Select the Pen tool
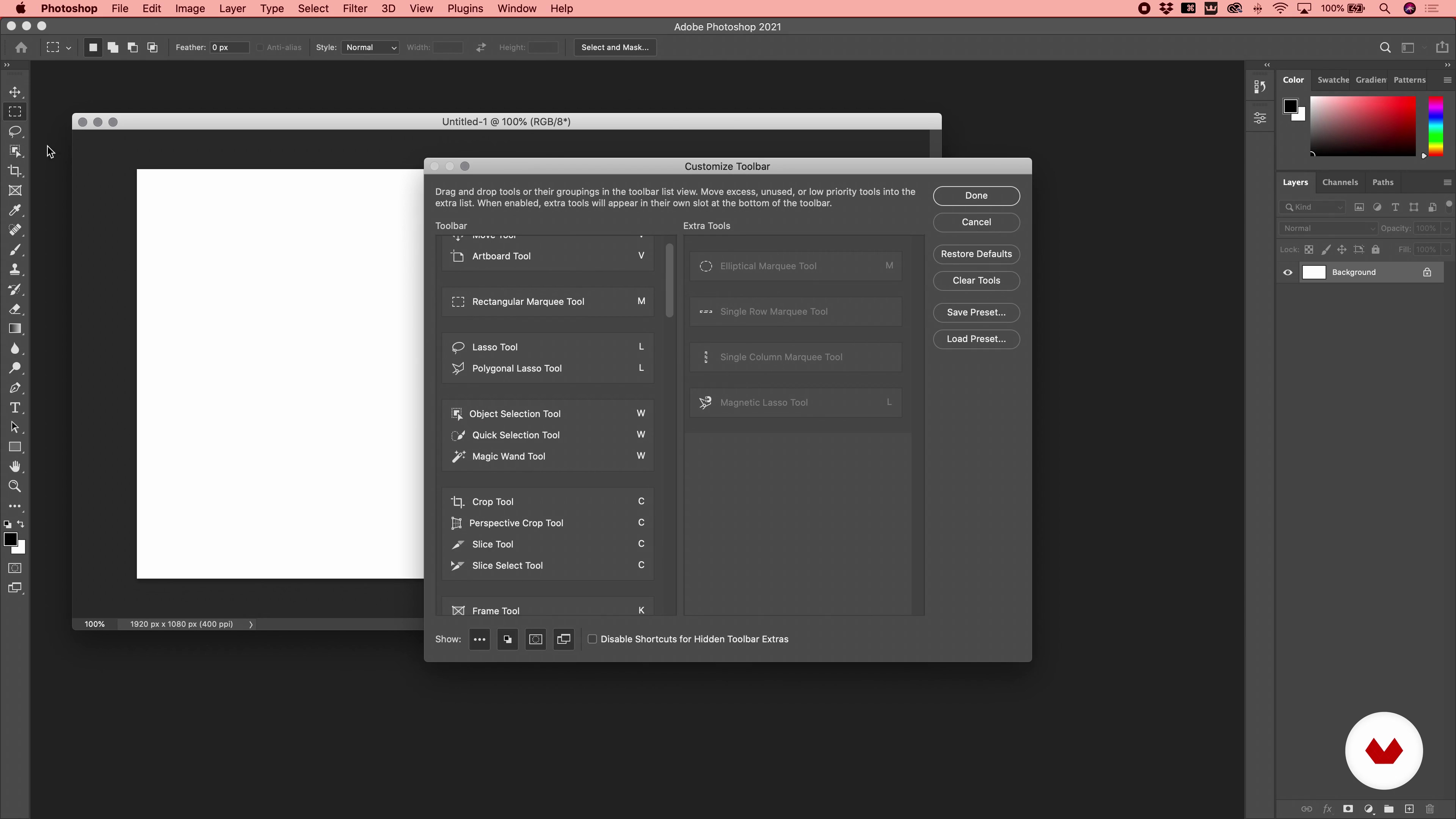 15,388
